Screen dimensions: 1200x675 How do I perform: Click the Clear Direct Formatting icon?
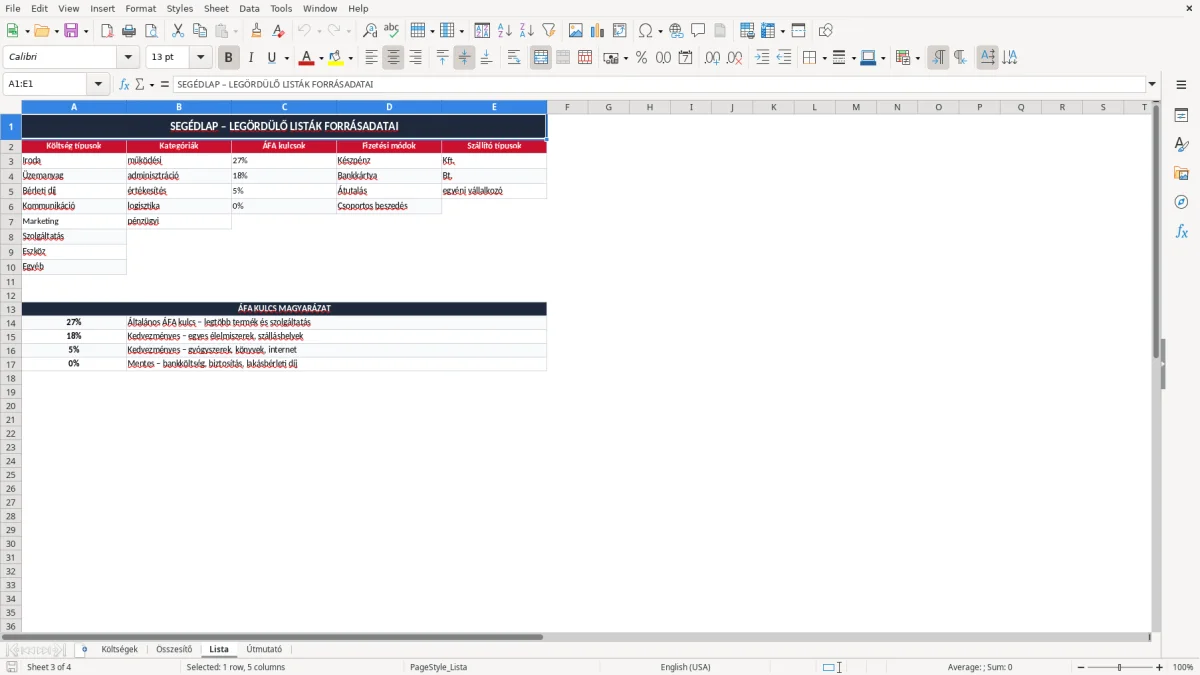[x=278, y=31]
